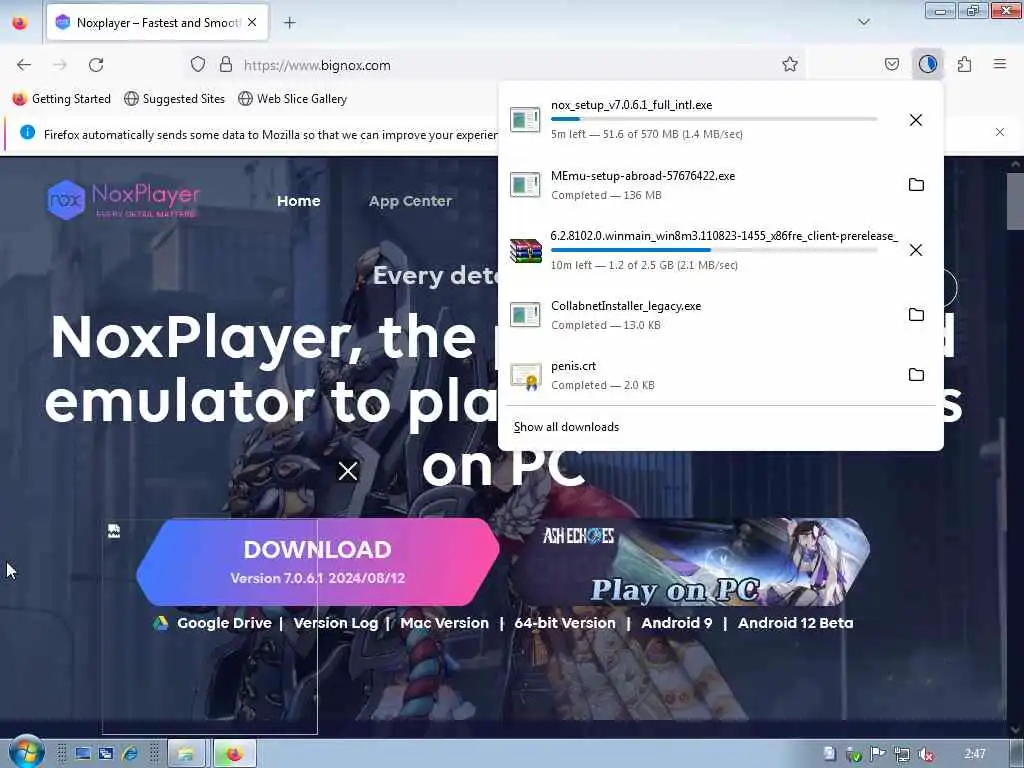Go to the Home nav item
This screenshot has height=768, width=1024.
click(298, 201)
